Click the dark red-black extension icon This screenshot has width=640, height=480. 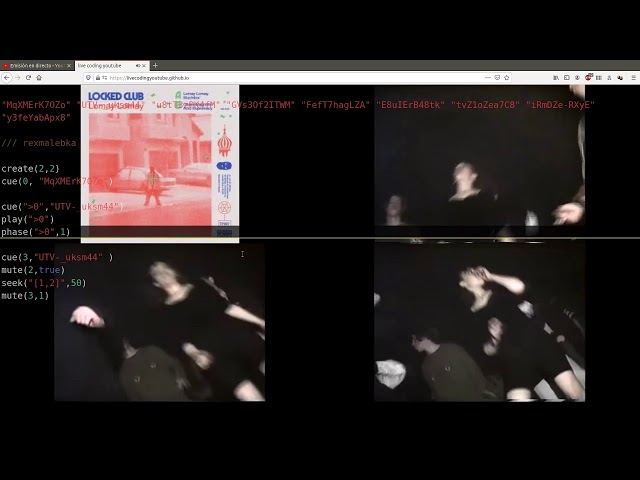point(620,78)
